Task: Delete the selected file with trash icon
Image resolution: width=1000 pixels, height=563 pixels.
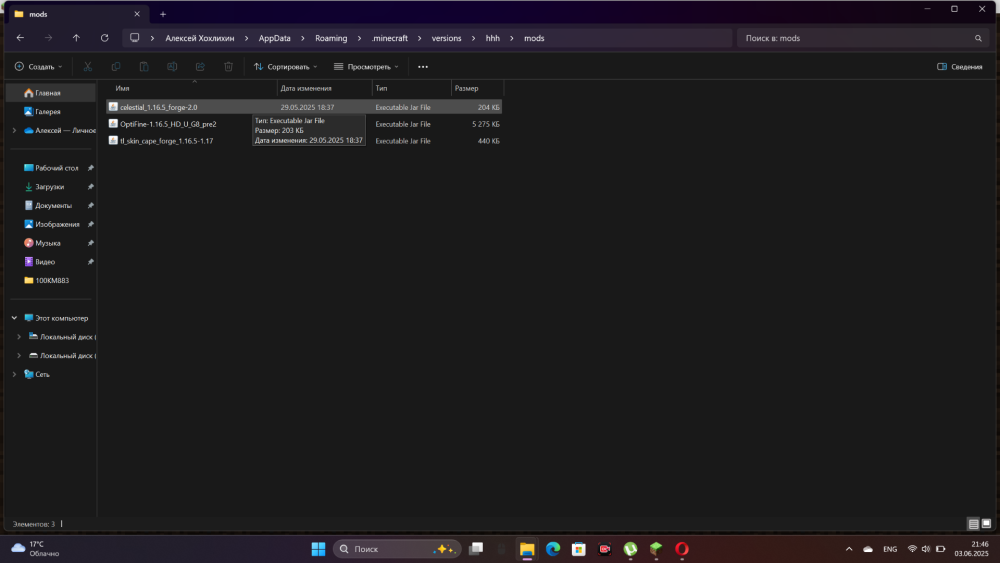Action: (x=228, y=66)
